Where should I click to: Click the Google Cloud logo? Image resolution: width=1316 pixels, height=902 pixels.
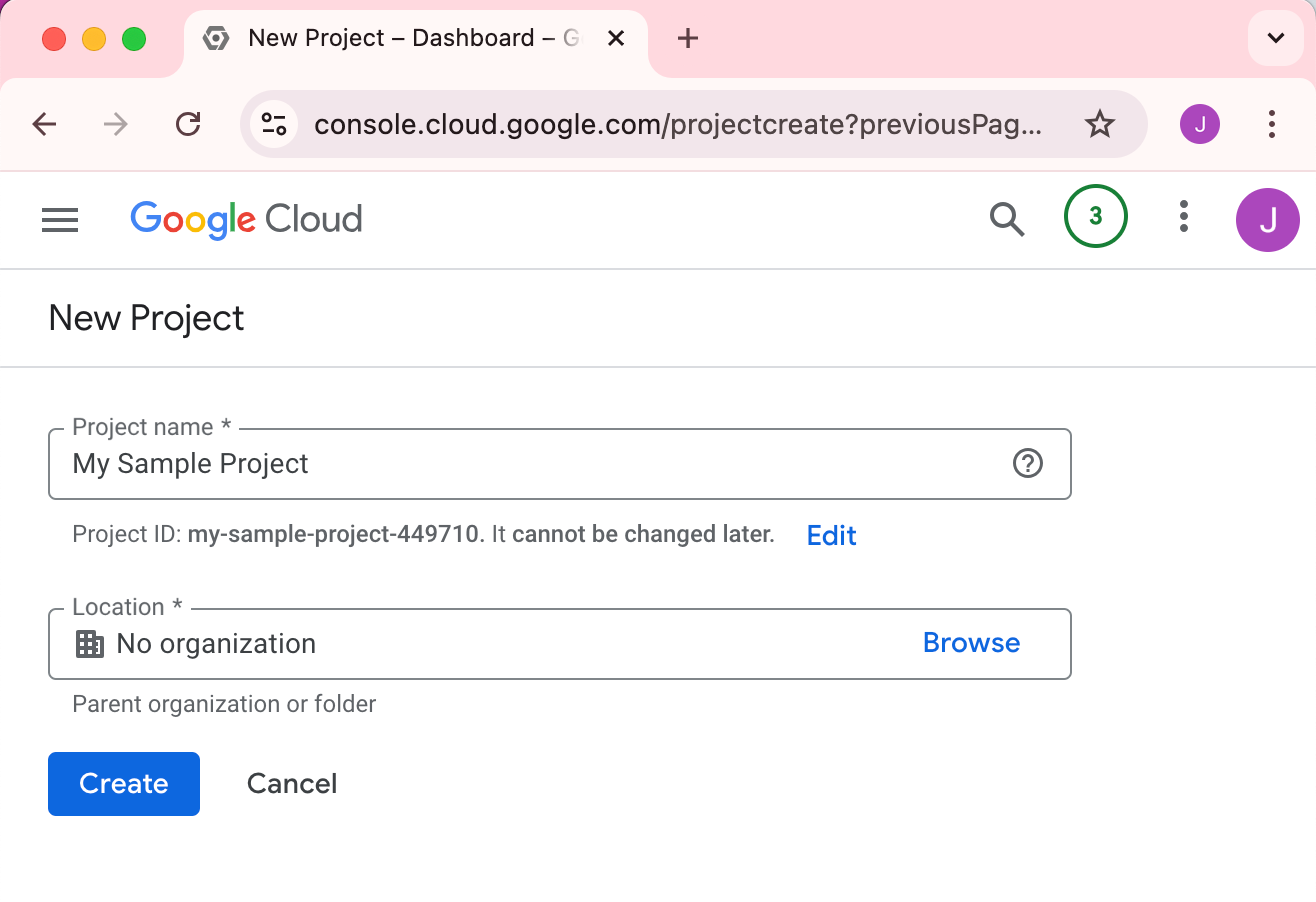coord(246,220)
